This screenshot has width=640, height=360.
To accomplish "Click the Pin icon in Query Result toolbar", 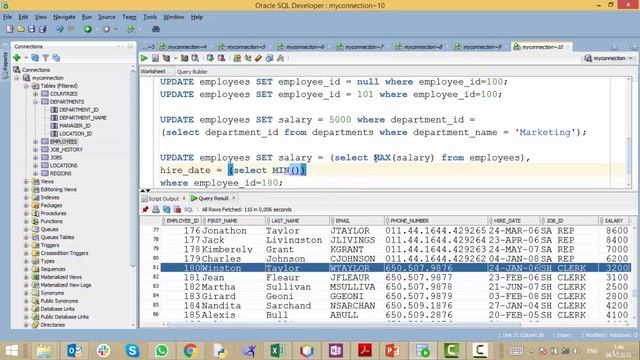I will click(x=145, y=209).
